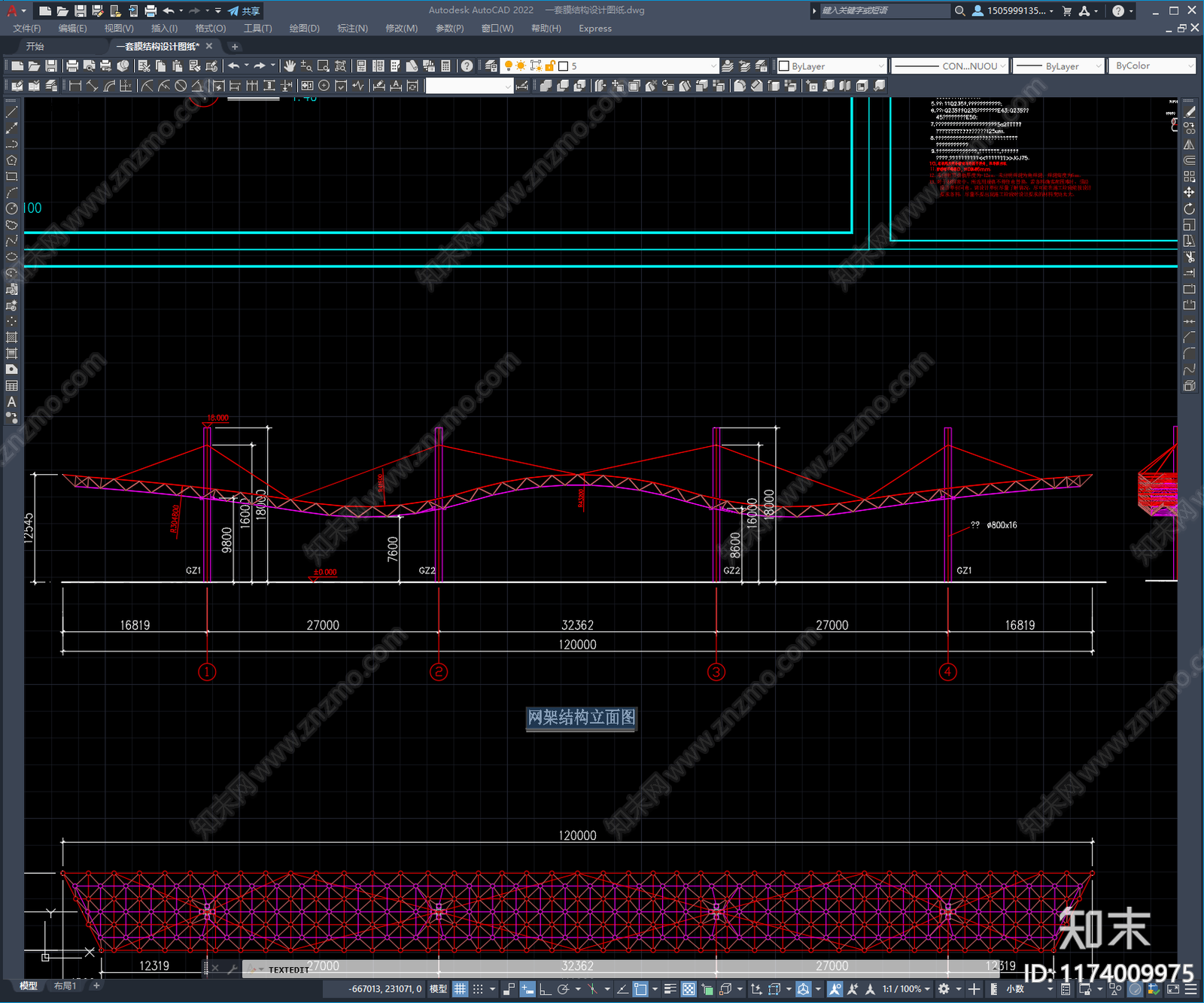Switch to the 开始 tab
1204x1003 pixels.
(x=35, y=47)
